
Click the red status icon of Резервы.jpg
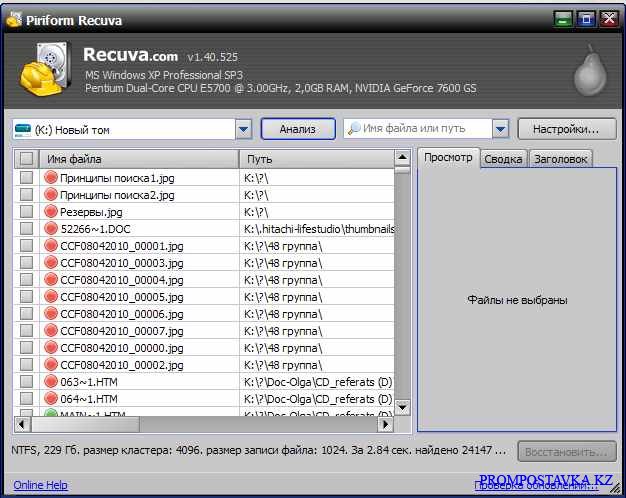pos(51,211)
